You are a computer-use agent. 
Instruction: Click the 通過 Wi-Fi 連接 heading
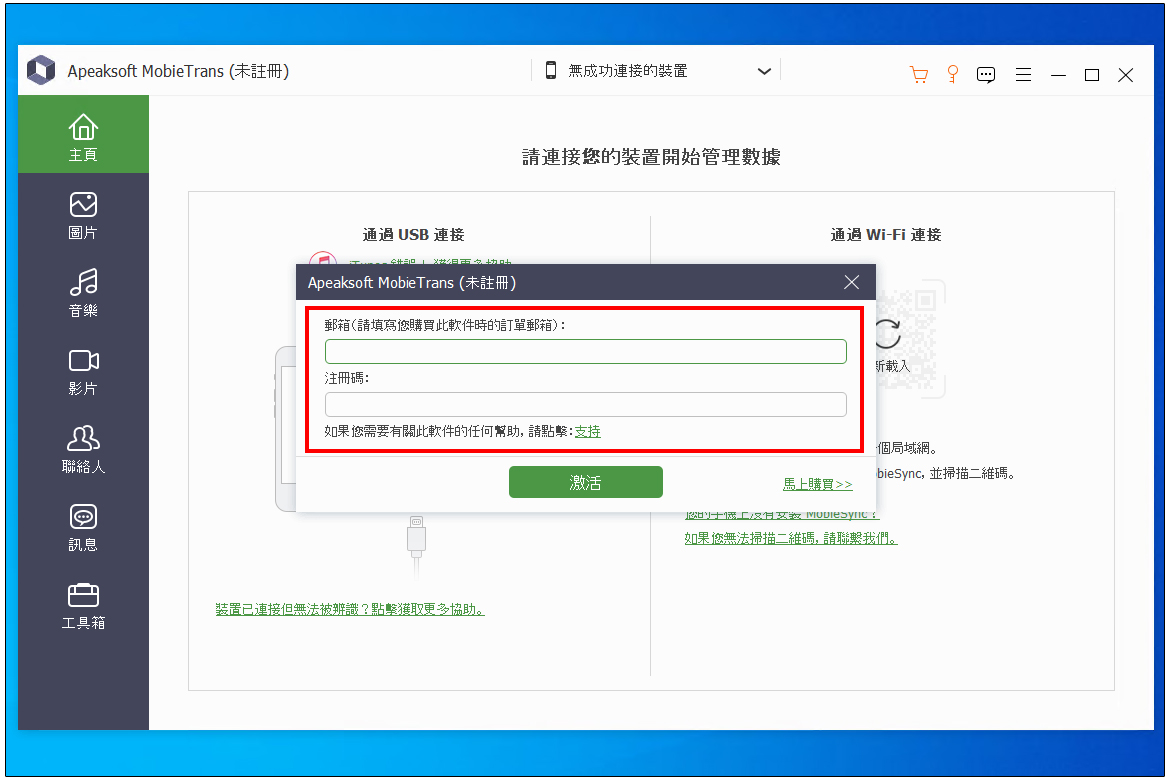point(886,235)
